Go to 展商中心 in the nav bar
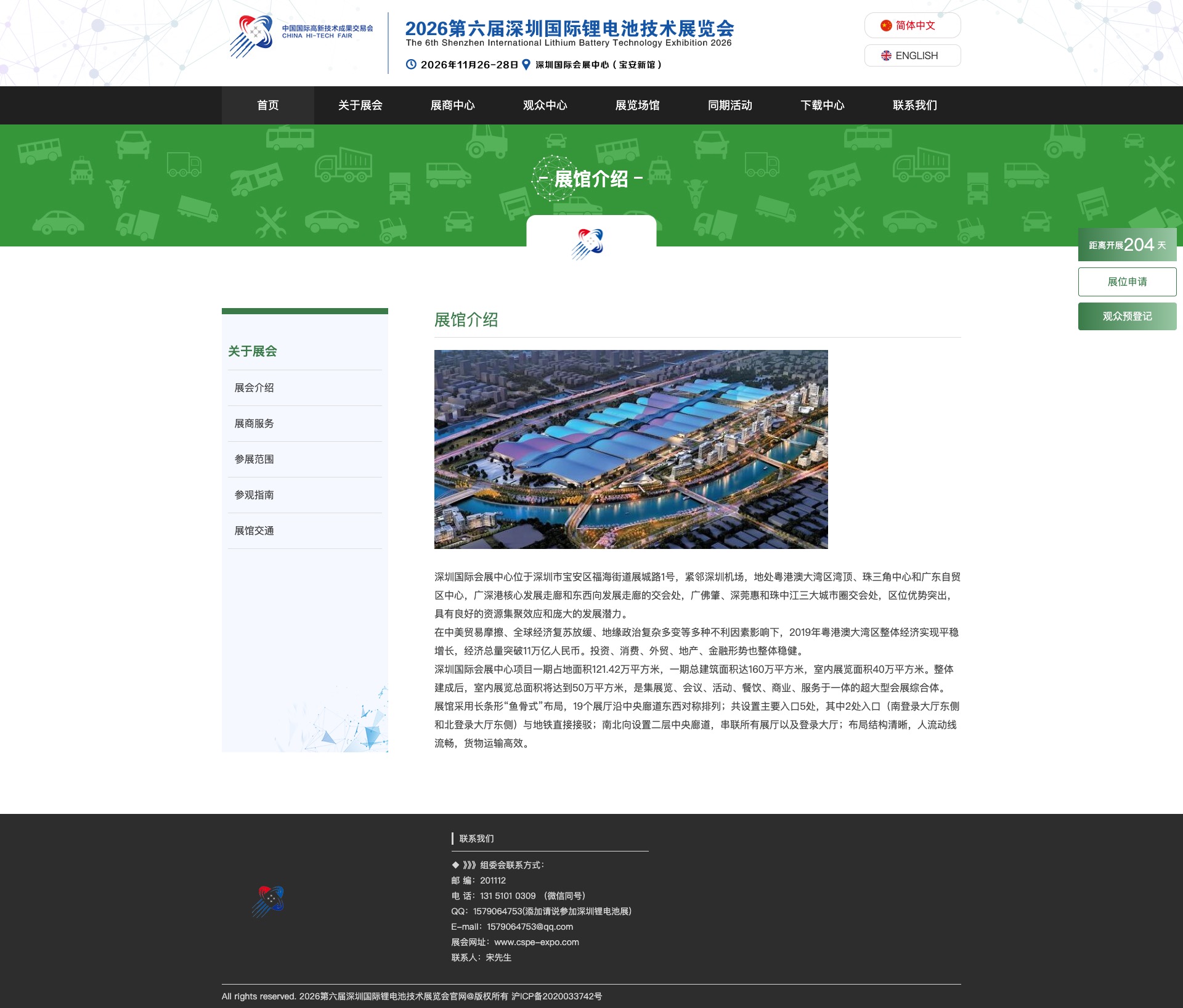Screen dimensions: 1183x1008 pyautogui.click(x=453, y=105)
